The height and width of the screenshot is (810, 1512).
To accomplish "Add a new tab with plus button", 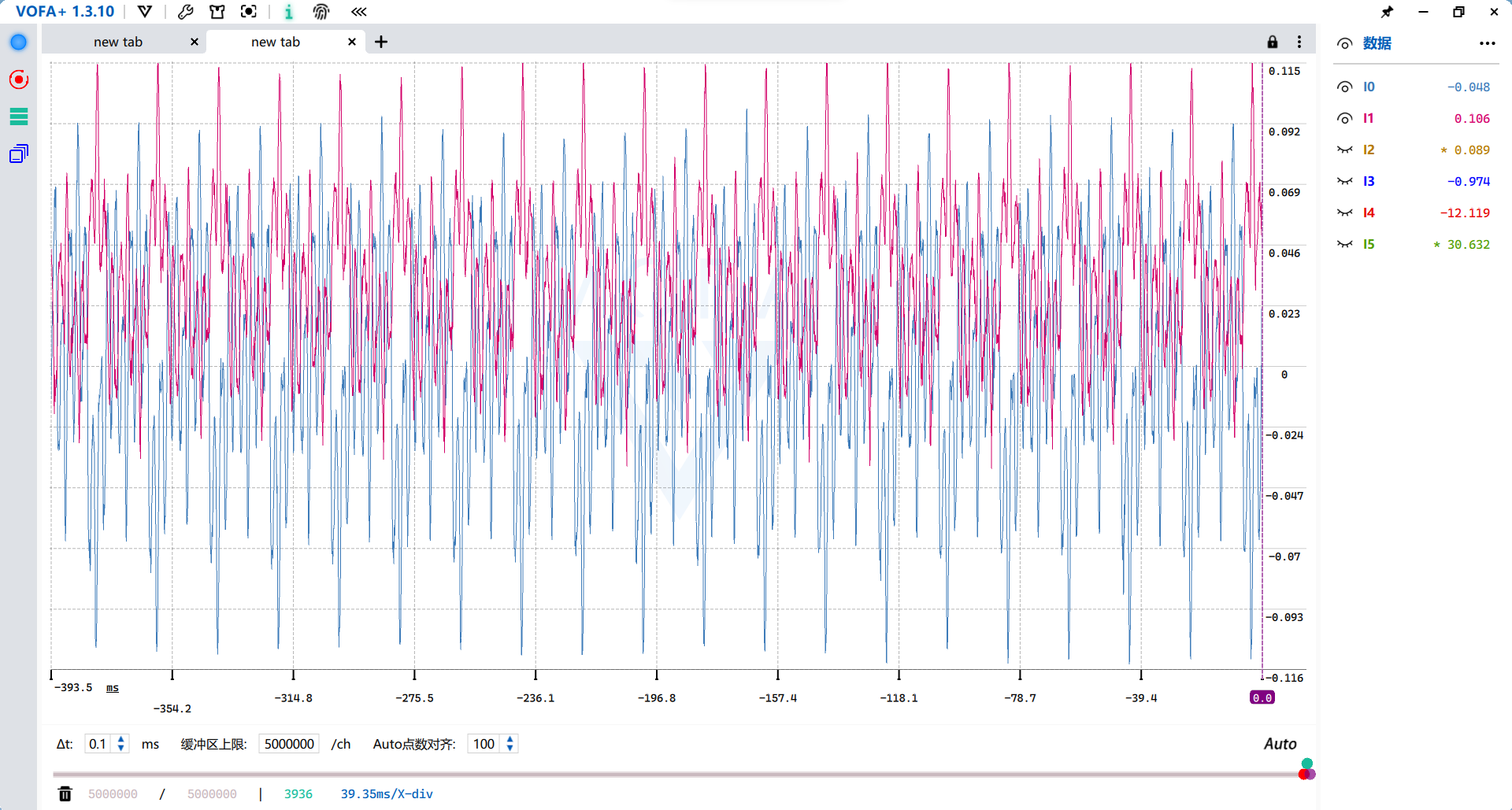I will [x=381, y=42].
